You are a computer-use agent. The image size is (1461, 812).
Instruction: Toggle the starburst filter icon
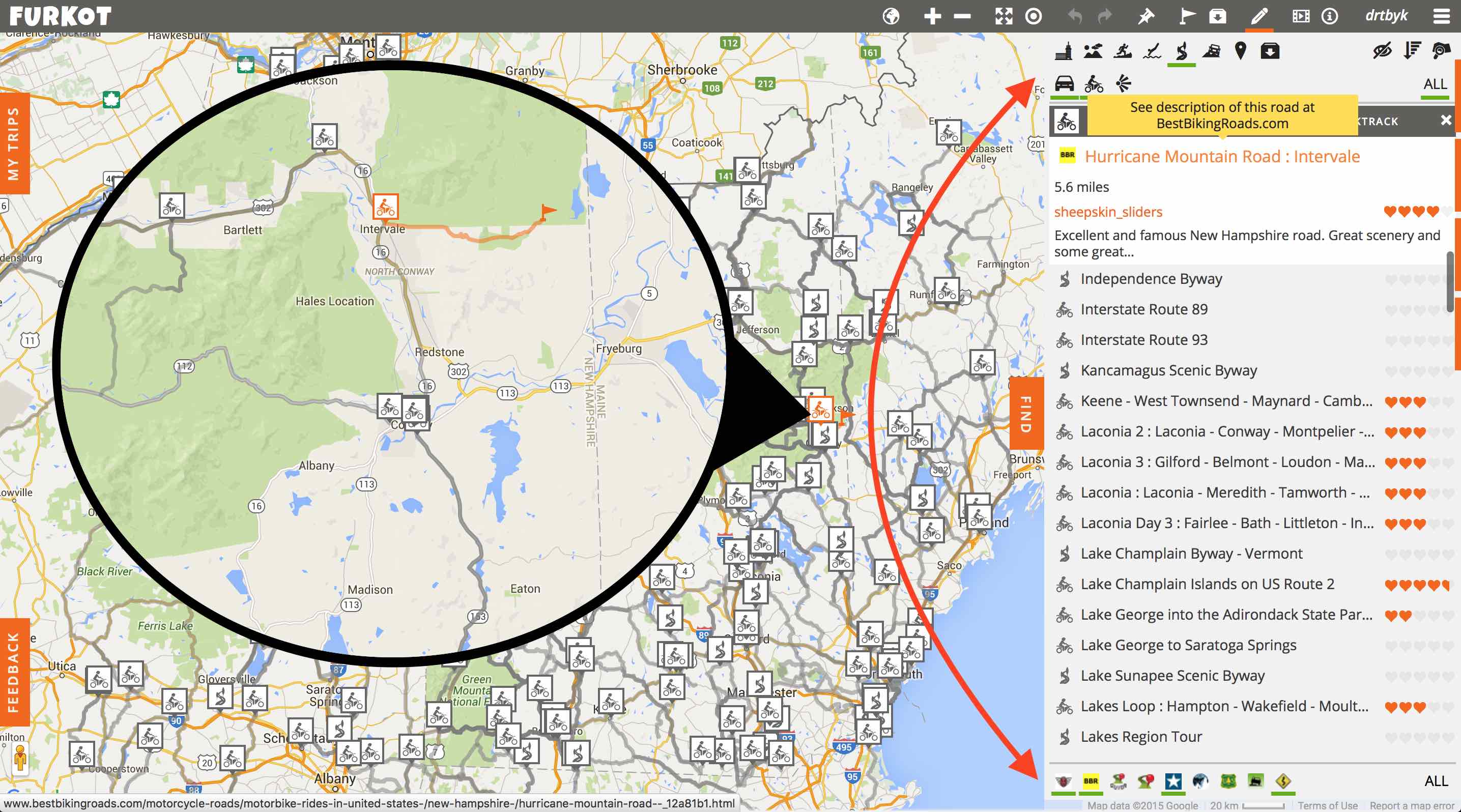tap(1123, 84)
